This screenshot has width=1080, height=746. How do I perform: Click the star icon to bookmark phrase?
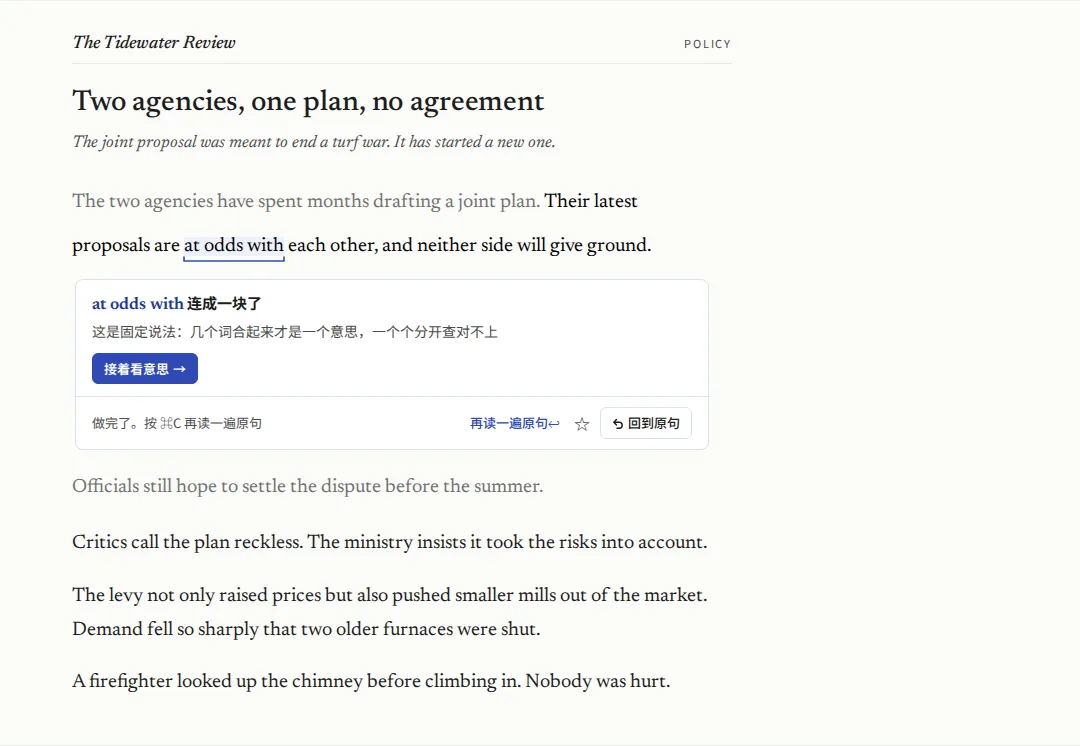coord(582,424)
